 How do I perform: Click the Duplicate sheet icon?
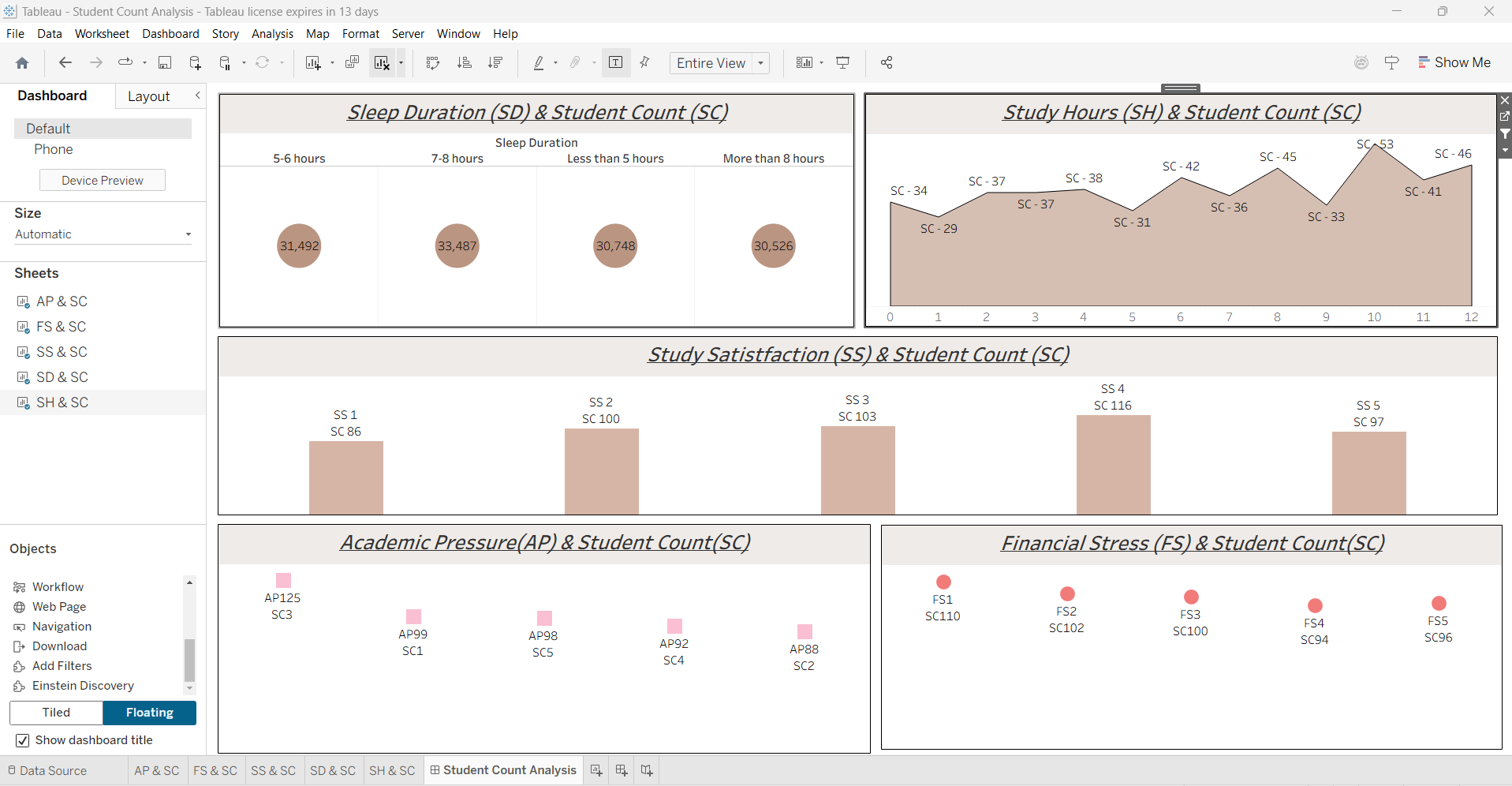pyautogui.click(x=352, y=62)
